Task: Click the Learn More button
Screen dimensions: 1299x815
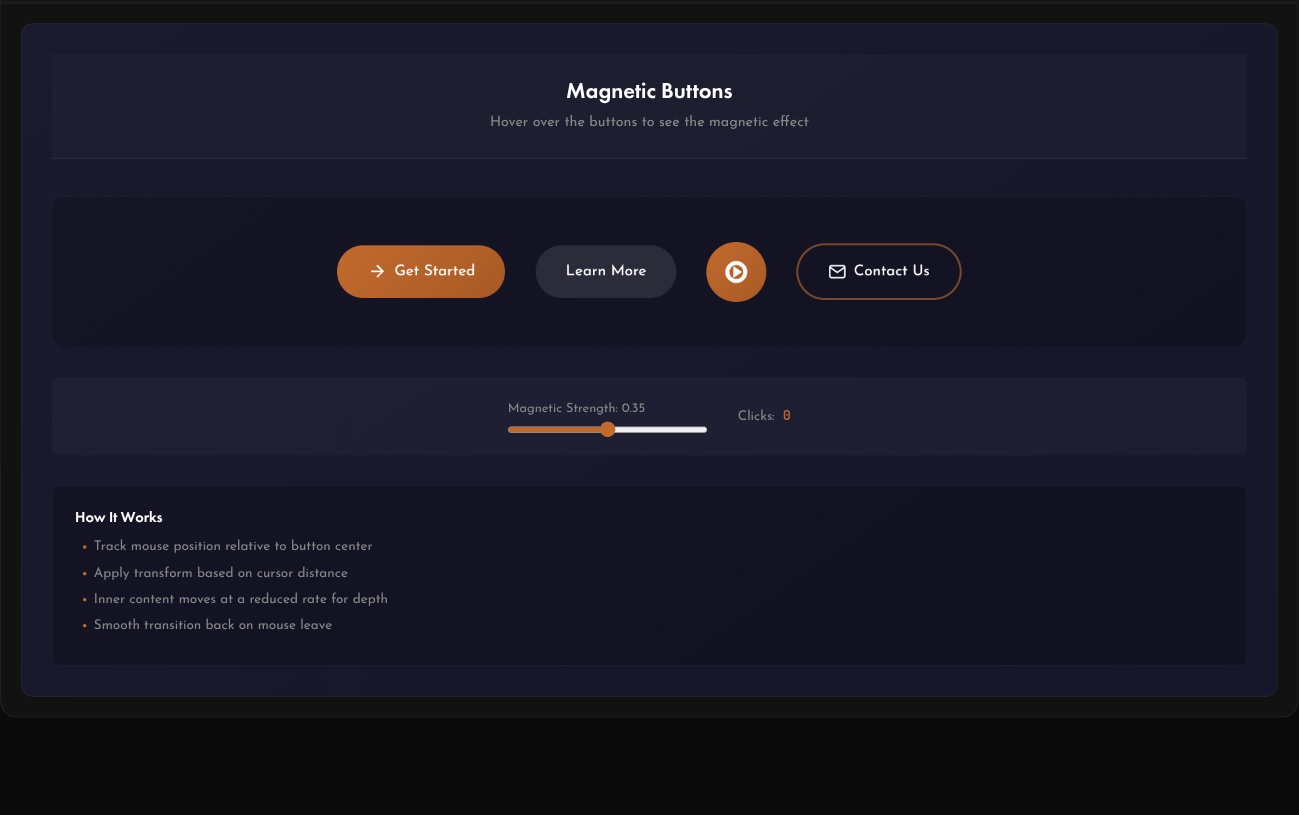Action: pyautogui.click(x=606, y=271)
